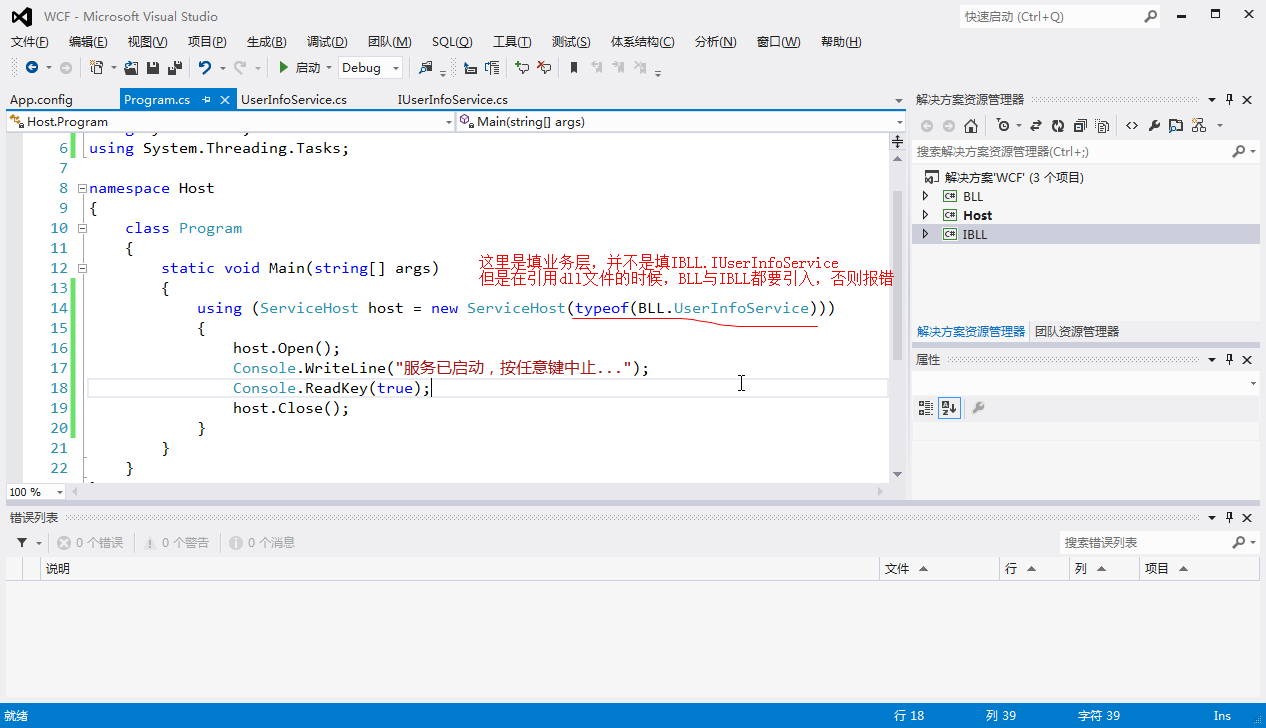The width and height of the screenshot is (1266, 728).
Task: Switch to the IUserInfoService.cs tab
Action: pyautogui.click(x=452, y=99)
